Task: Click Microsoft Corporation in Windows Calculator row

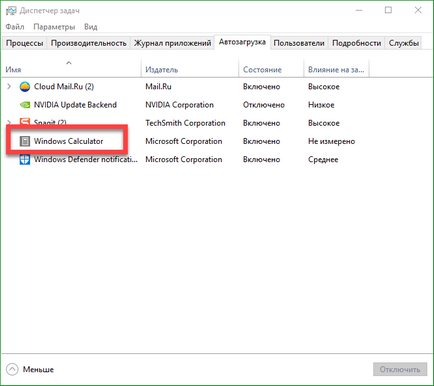Action: pos(184,141)
